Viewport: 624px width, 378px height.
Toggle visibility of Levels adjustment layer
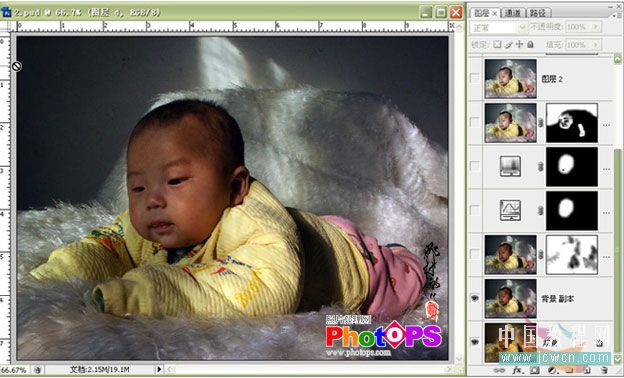point(474,166)
